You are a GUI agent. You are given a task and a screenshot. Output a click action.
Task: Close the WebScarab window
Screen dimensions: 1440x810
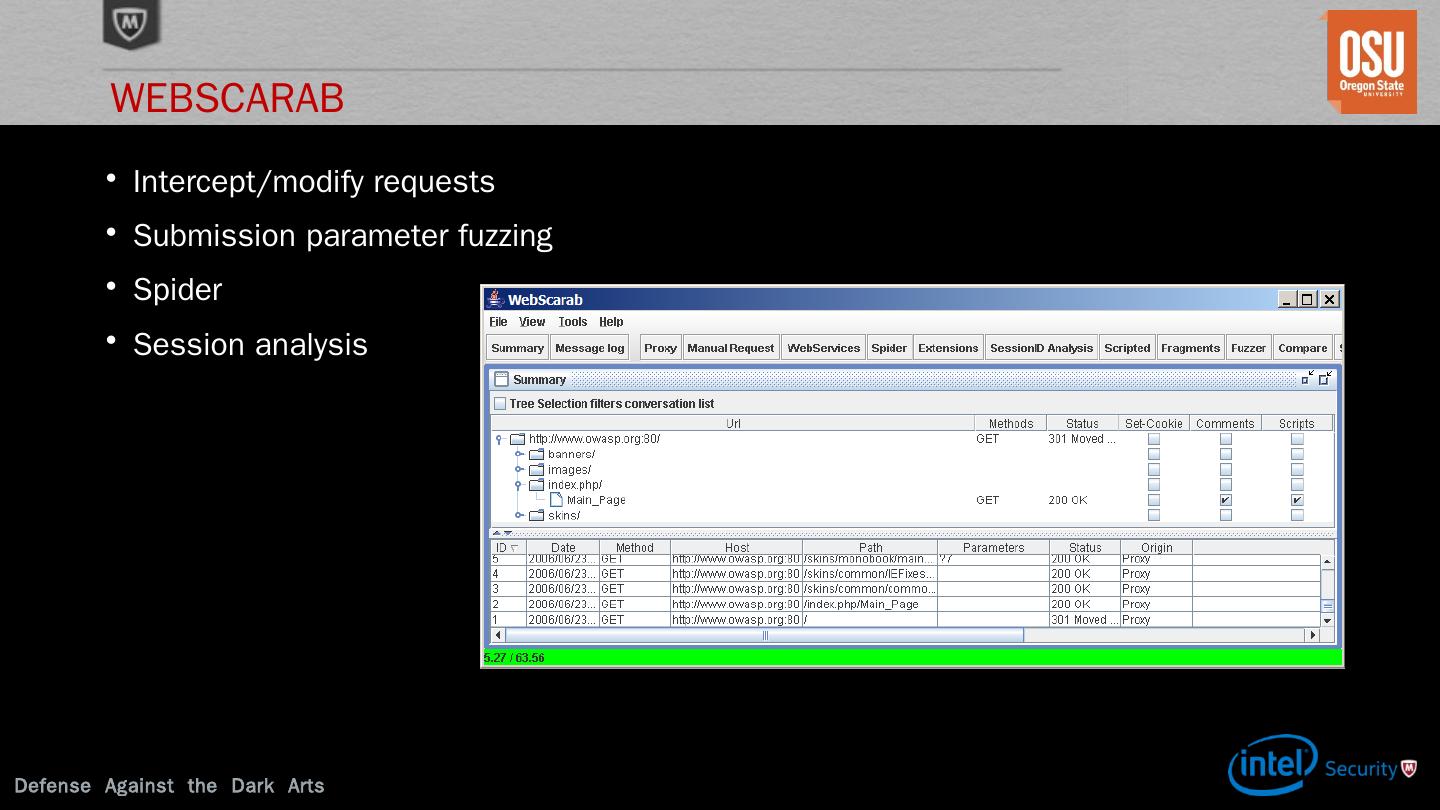tap(1330, 299)
